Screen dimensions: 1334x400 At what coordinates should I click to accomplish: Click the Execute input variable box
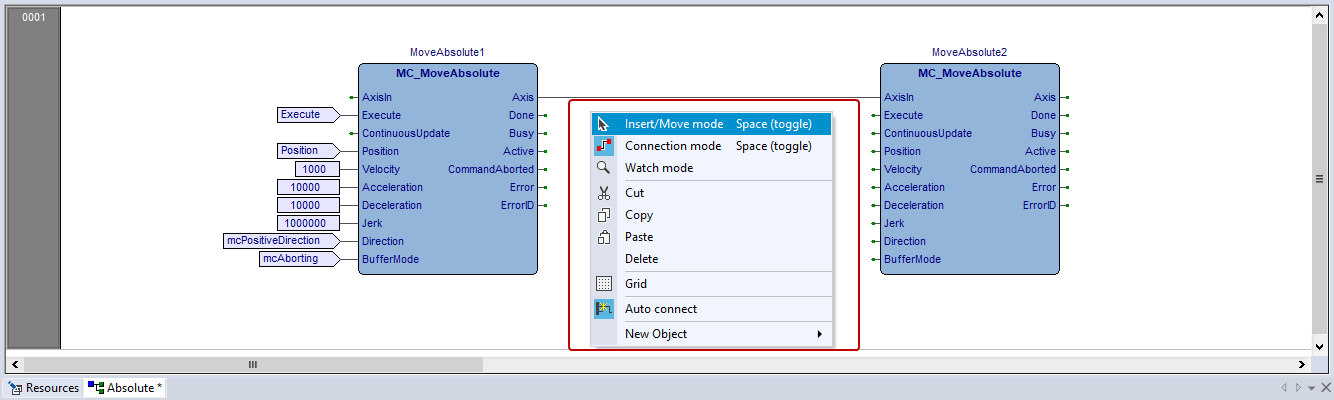pos(306,115)
